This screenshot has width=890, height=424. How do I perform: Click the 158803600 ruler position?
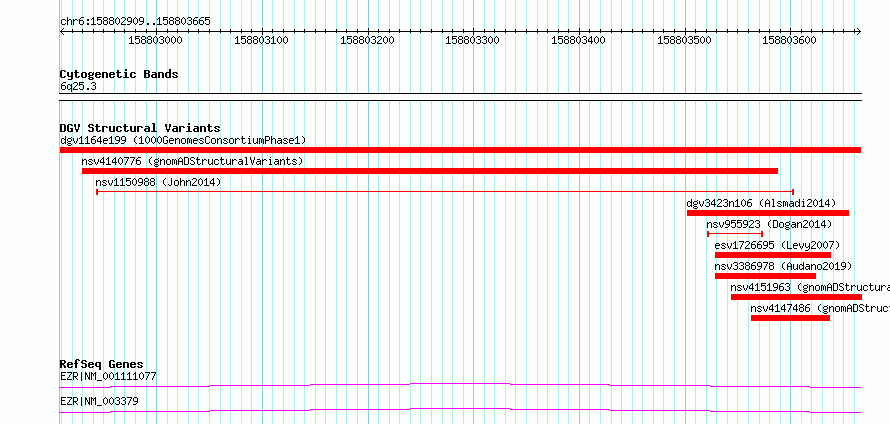point(790,40)
